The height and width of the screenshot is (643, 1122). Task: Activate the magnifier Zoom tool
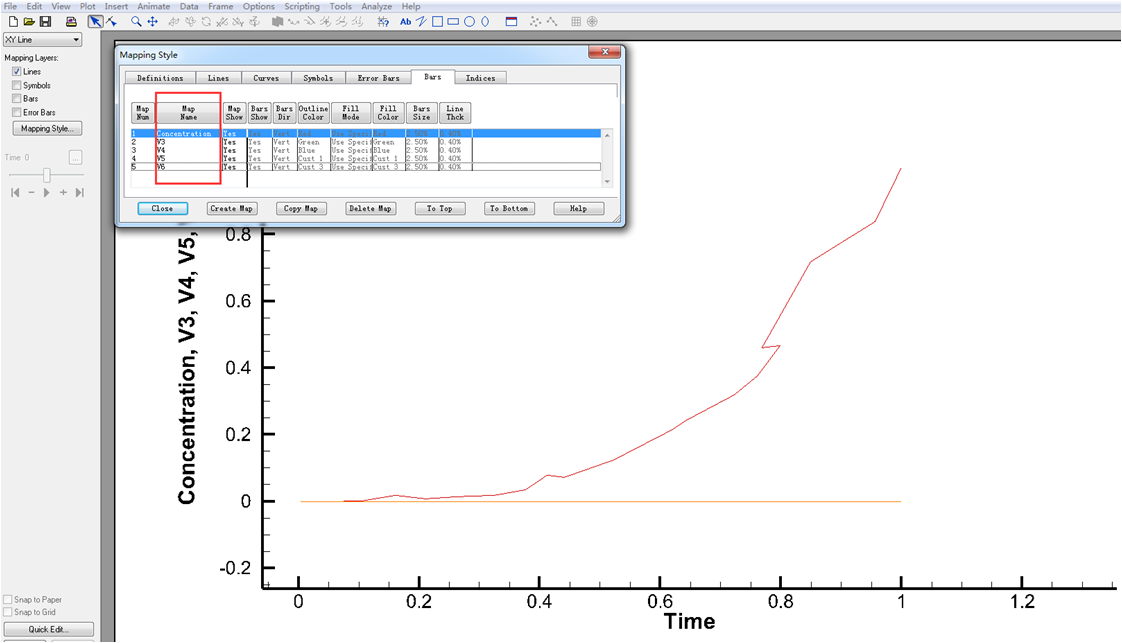point(136,21)
